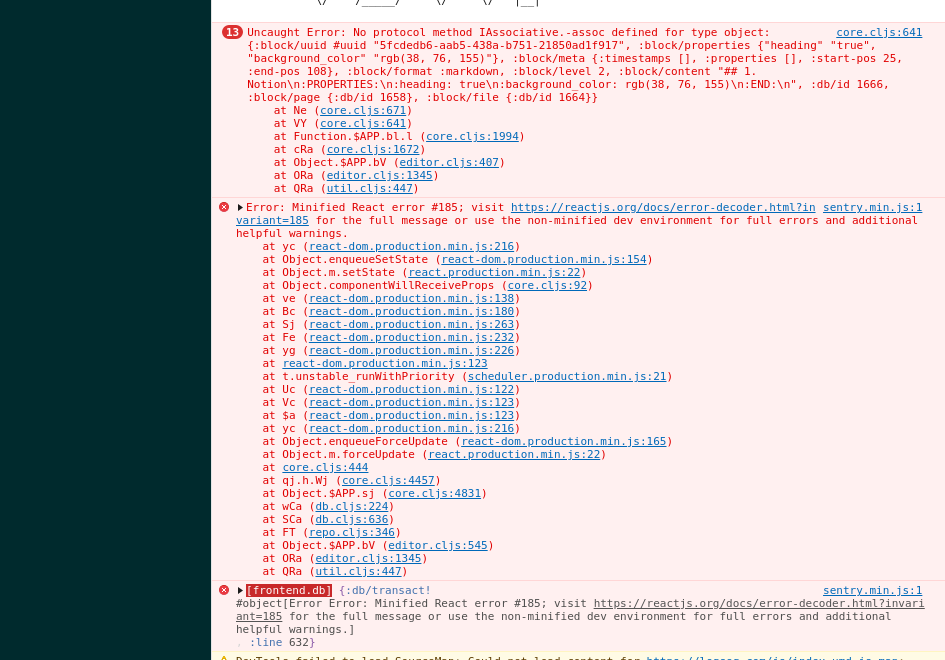Open react-dom.production.min.js:123 in 'at Vc' line
The image size is (945, 660).
pos(412,403)
